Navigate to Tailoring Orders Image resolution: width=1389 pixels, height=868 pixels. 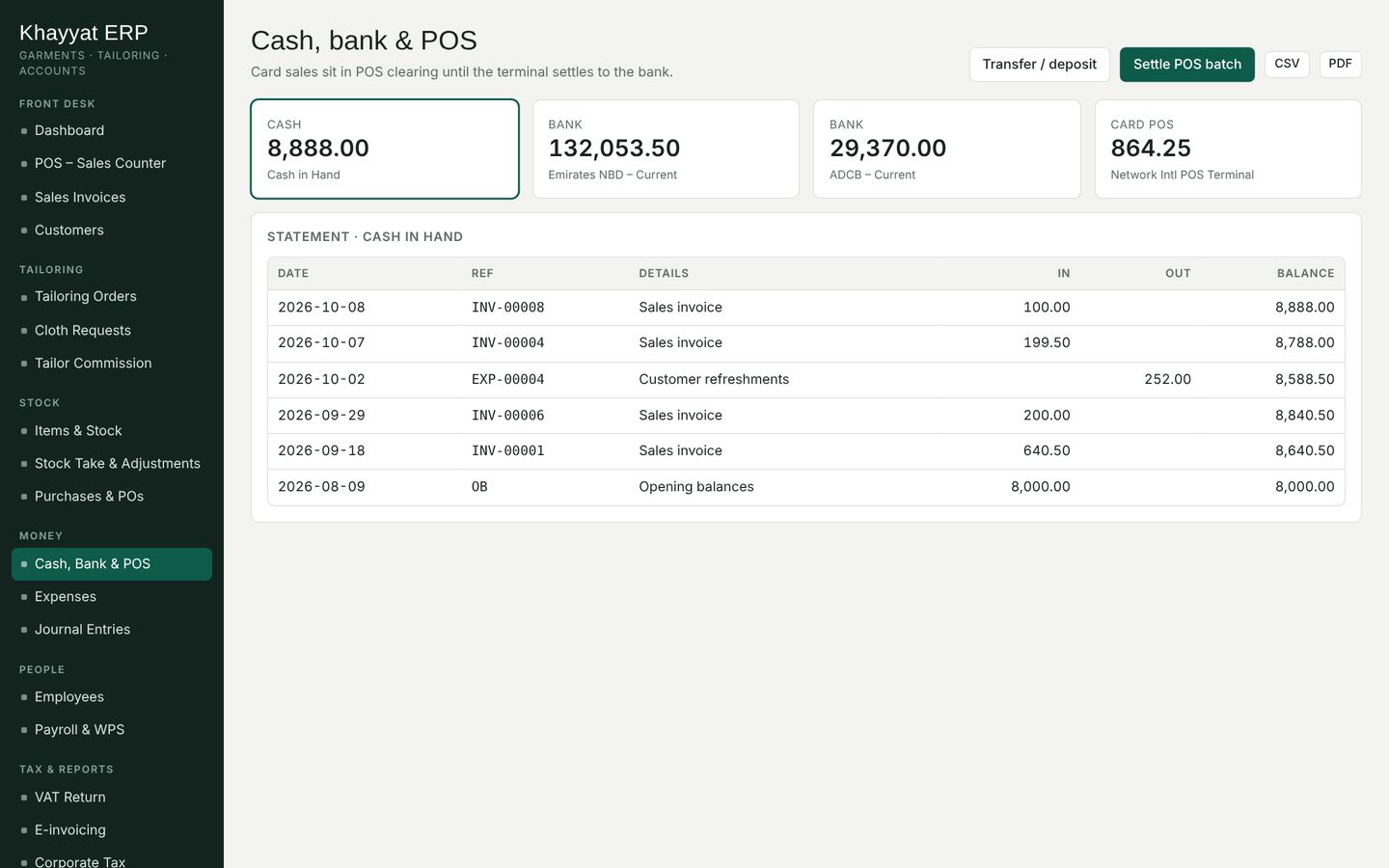click(112, 296)
